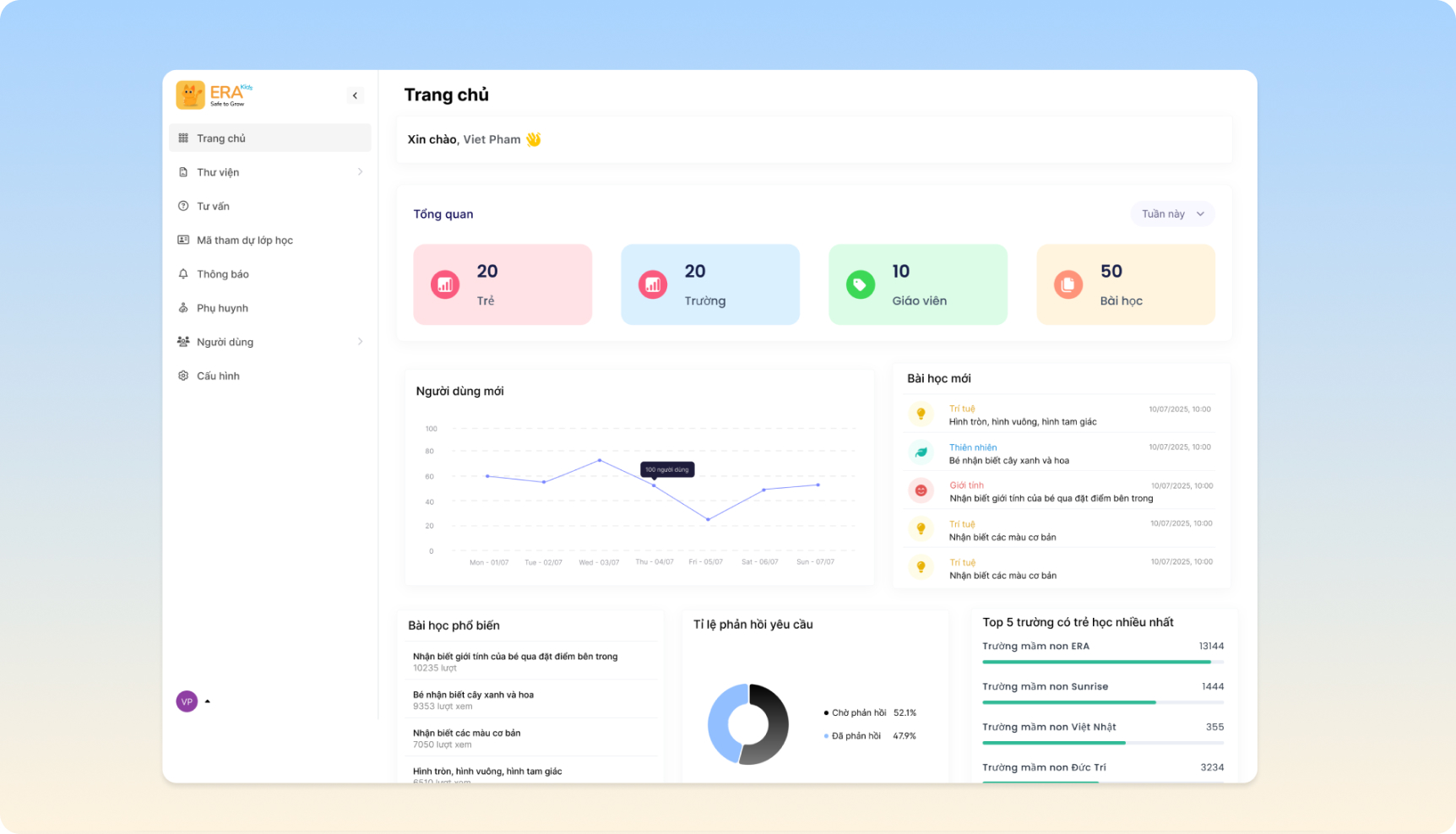Expand the Người dùng submenu chevron
This screenshot has width=1456, height=834.
point(360,342)
